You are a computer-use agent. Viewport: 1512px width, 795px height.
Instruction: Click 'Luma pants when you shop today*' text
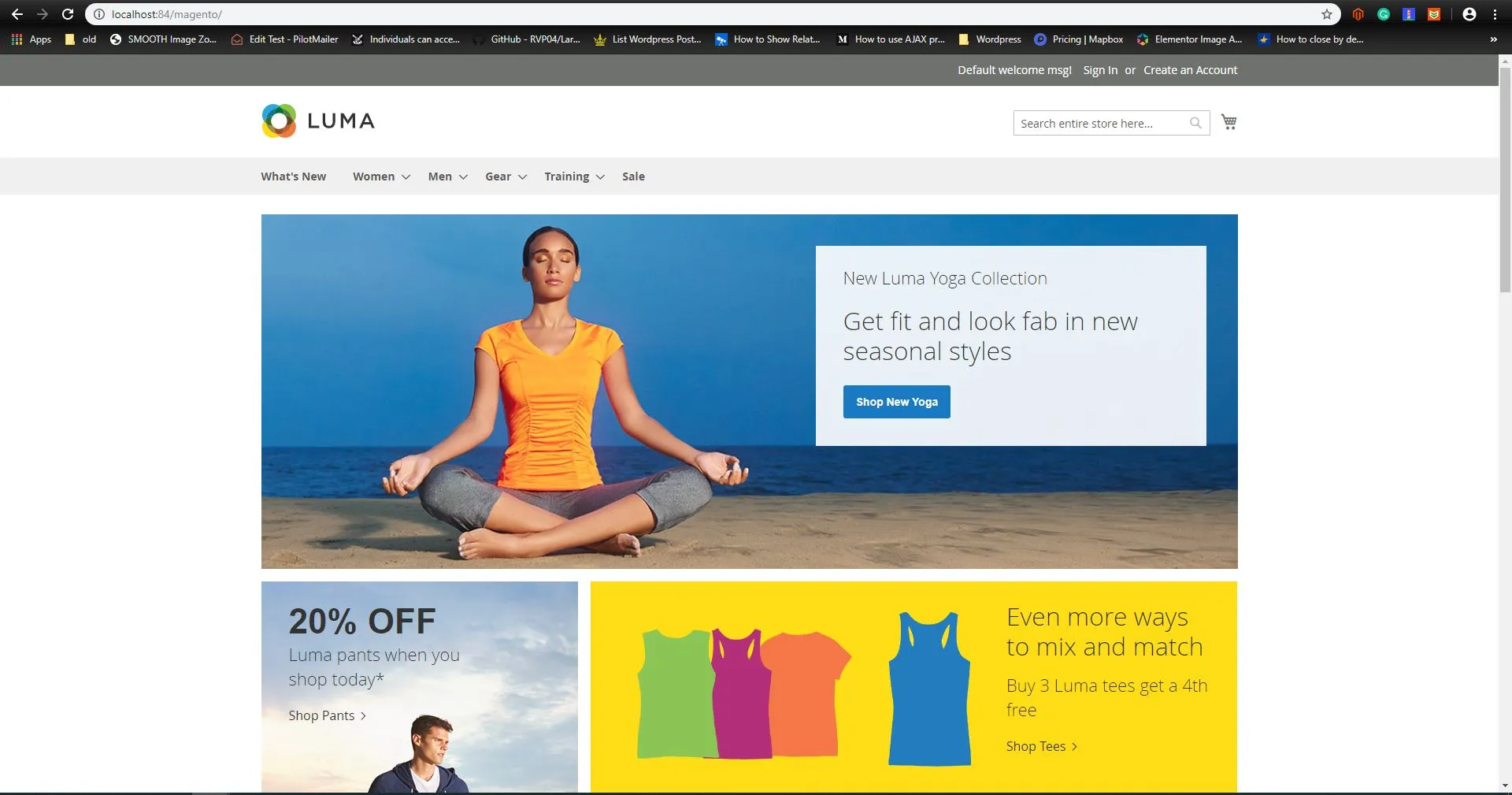coord(374,667)
